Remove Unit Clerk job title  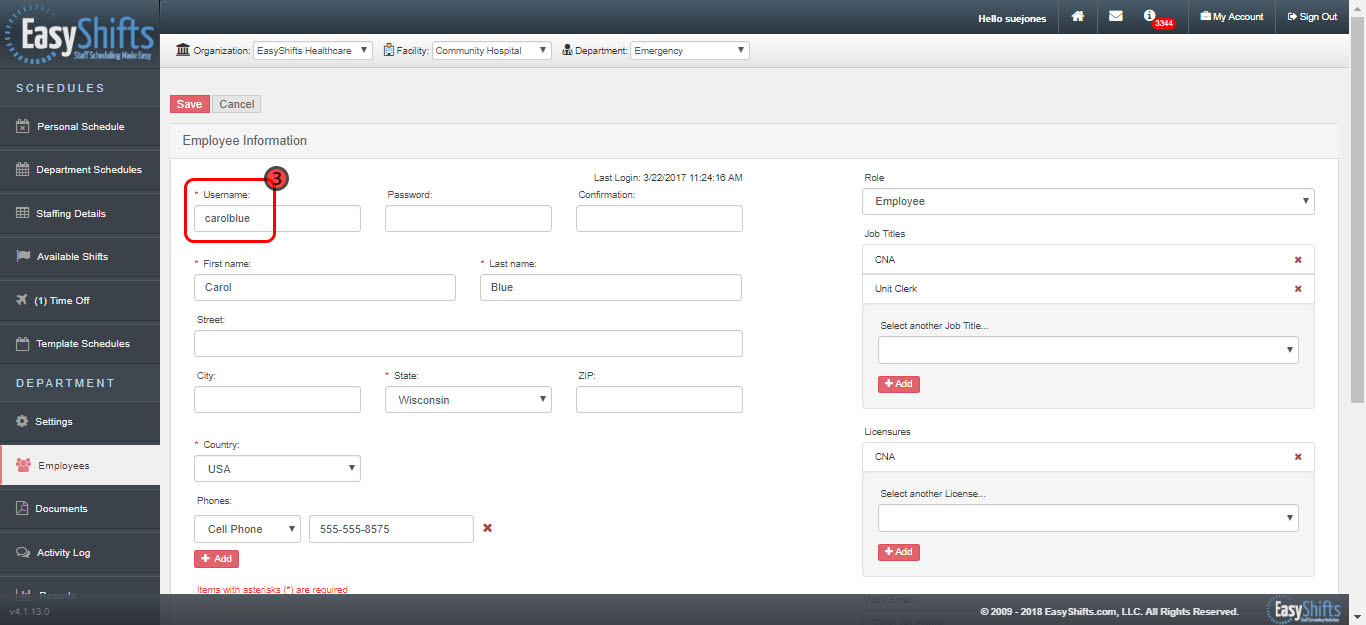click(x=1298, y=289)
